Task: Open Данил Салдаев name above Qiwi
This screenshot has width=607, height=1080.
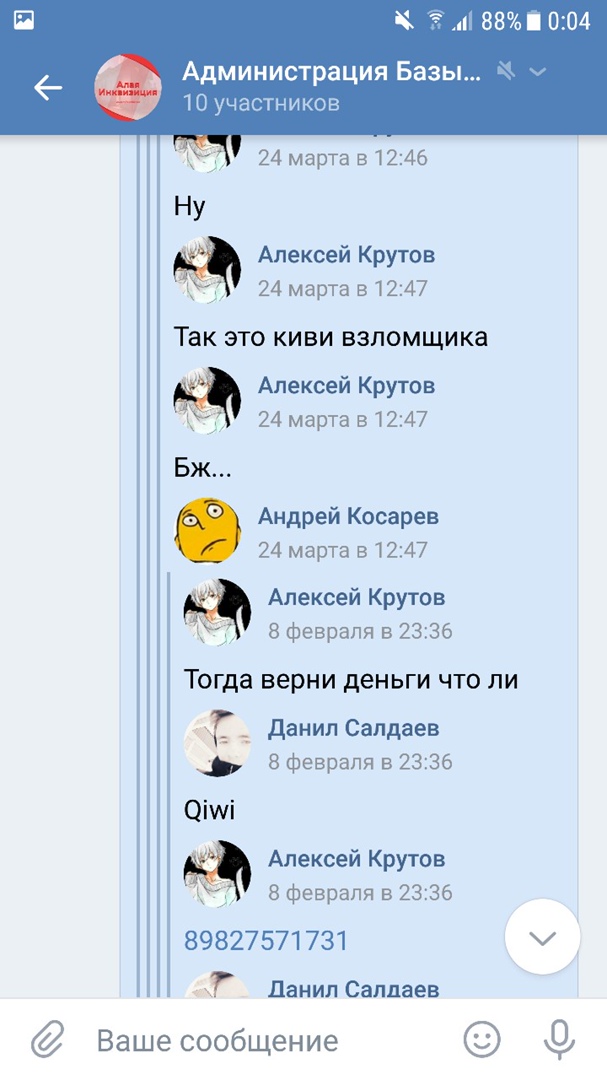Action: (x=353, y=728)
